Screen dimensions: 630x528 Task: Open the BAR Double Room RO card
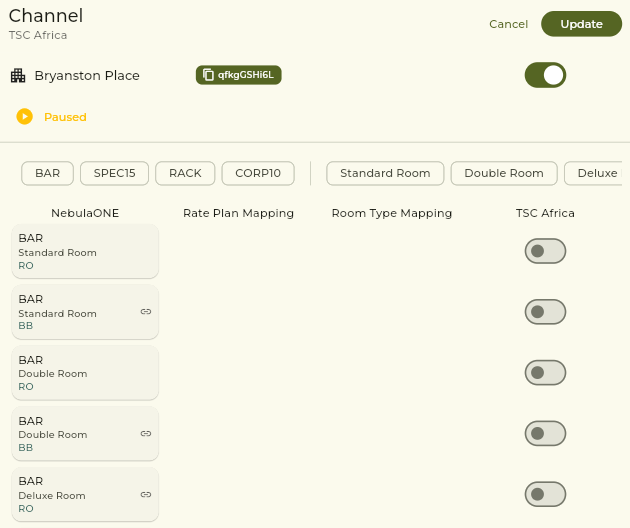(x=85, y=372)
